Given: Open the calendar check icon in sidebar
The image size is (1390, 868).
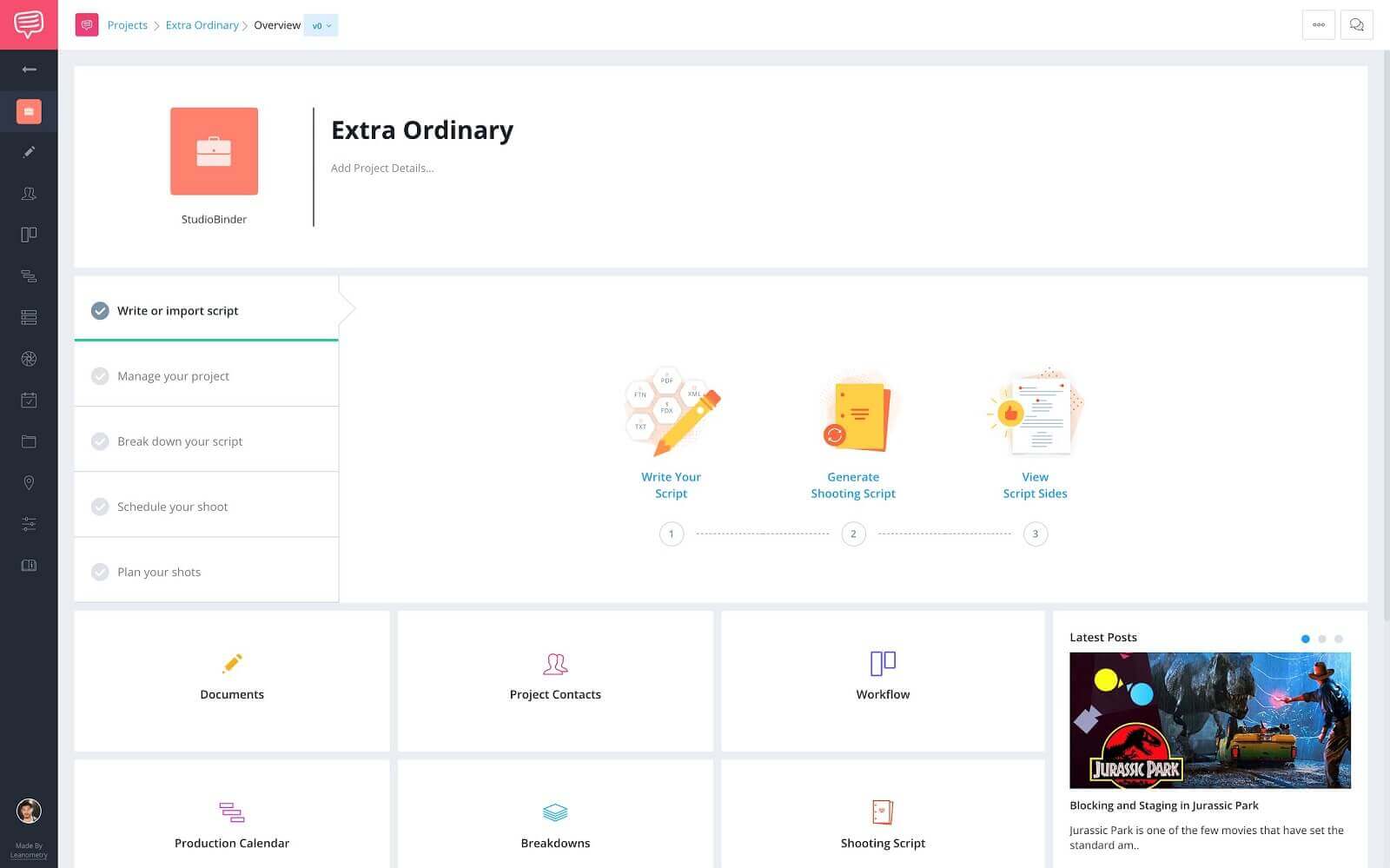Looking at the screenshot, I should tap(29, 400).
